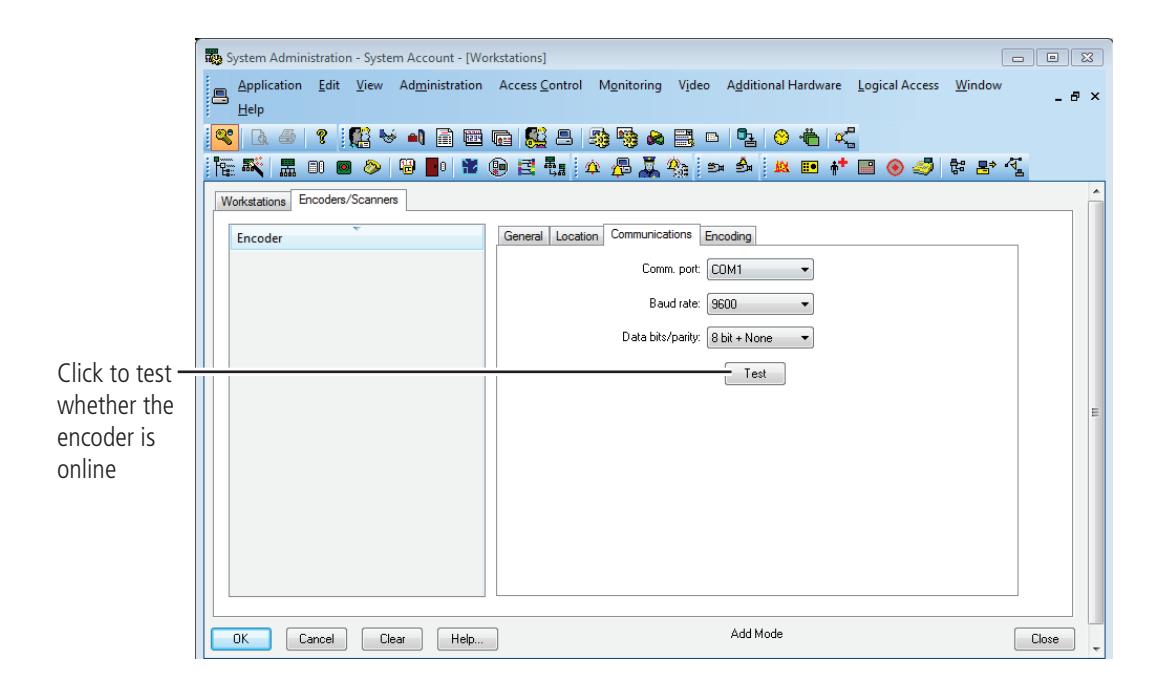Click the print preview toolbar icon
Viewport: 1164px width, 693px height.
click(259, 137)
